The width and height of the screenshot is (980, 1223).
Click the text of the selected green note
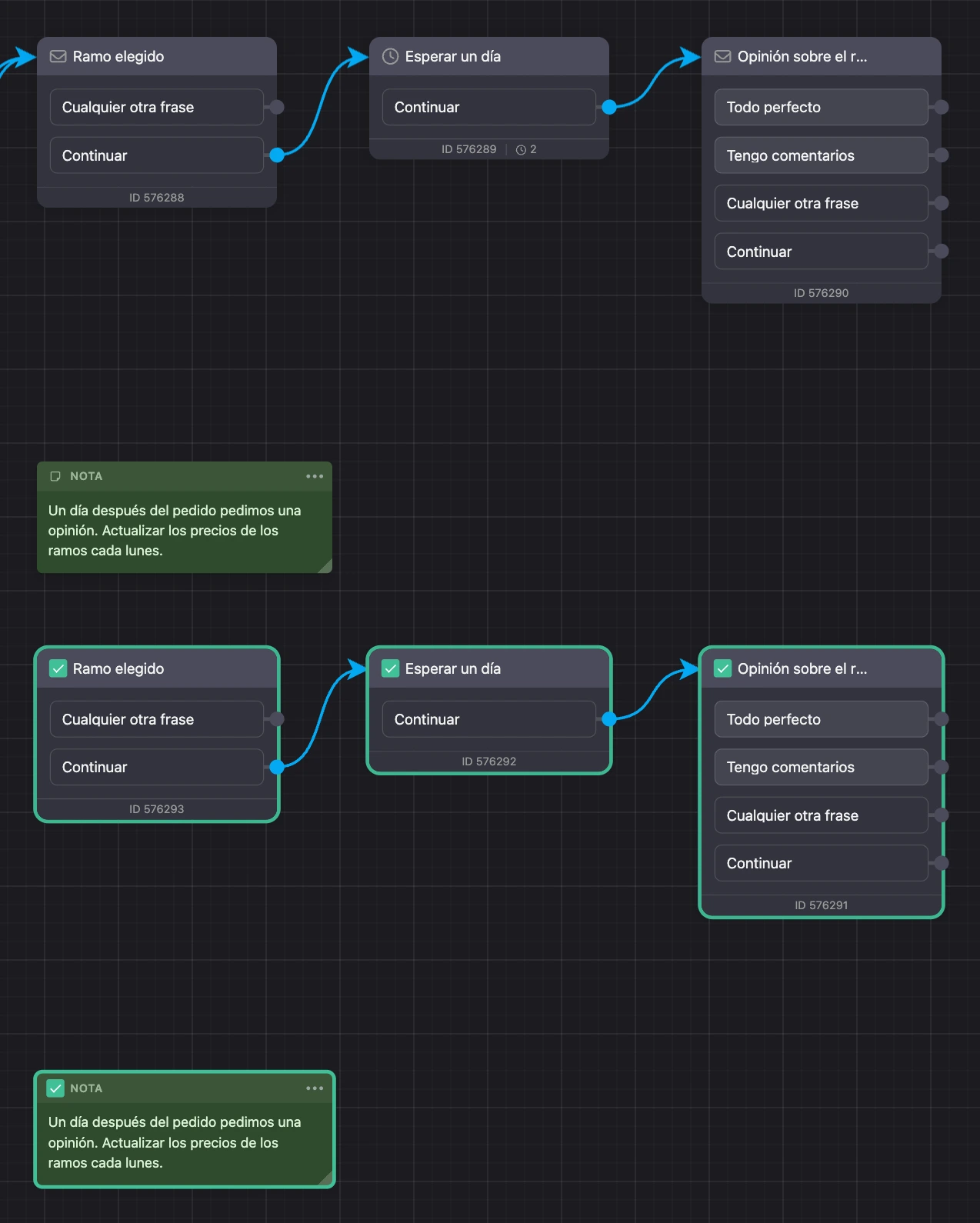175,1142
